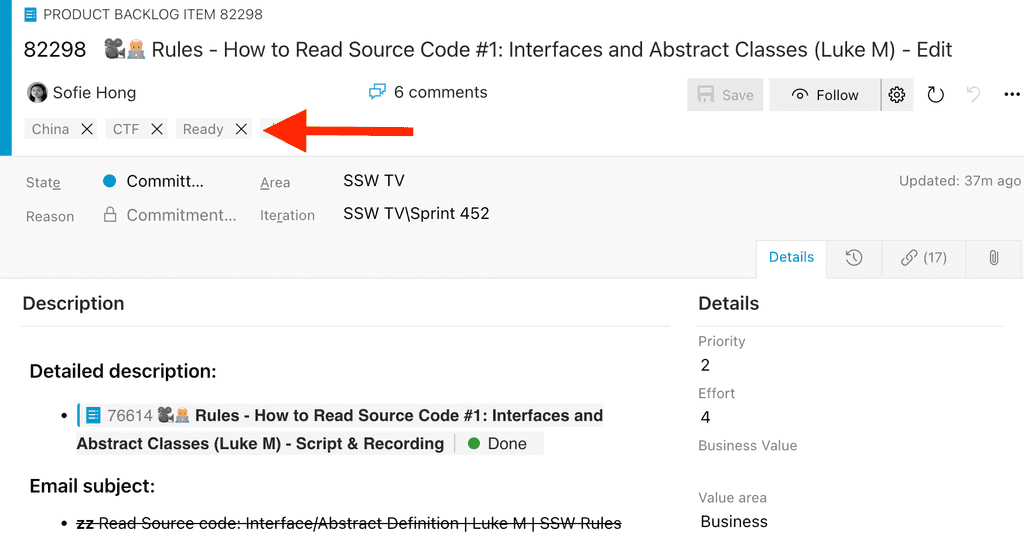Click the settings gear icon

897,95
